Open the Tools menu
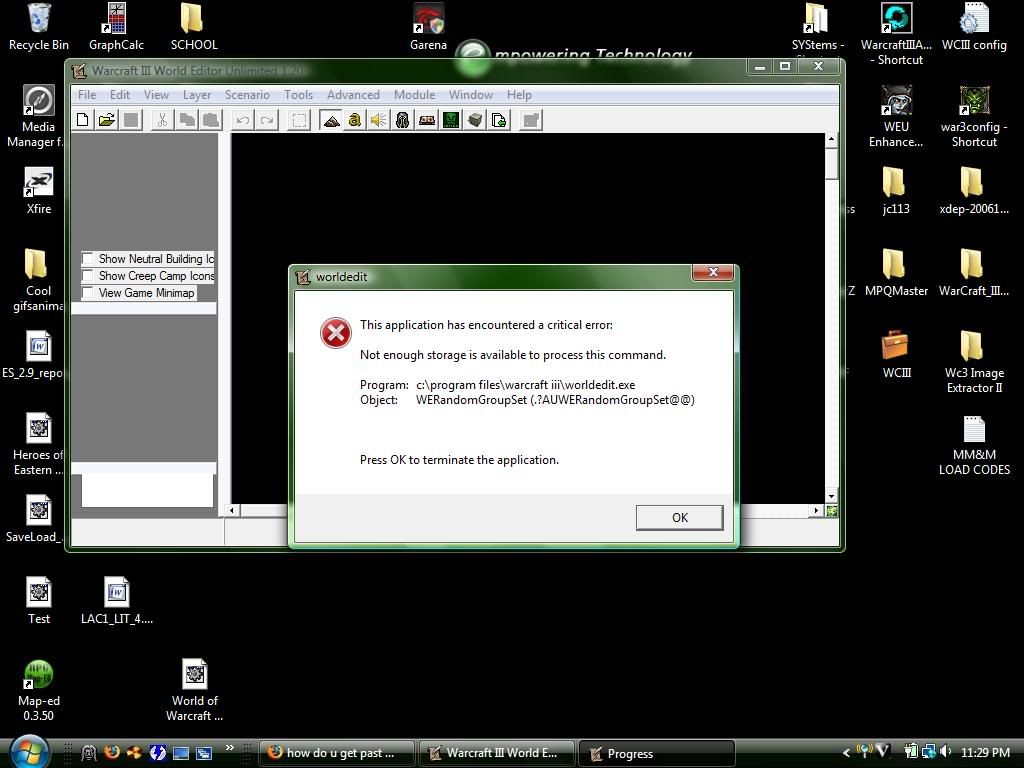This screenshot has width=1024, height=768. point(298,95)
